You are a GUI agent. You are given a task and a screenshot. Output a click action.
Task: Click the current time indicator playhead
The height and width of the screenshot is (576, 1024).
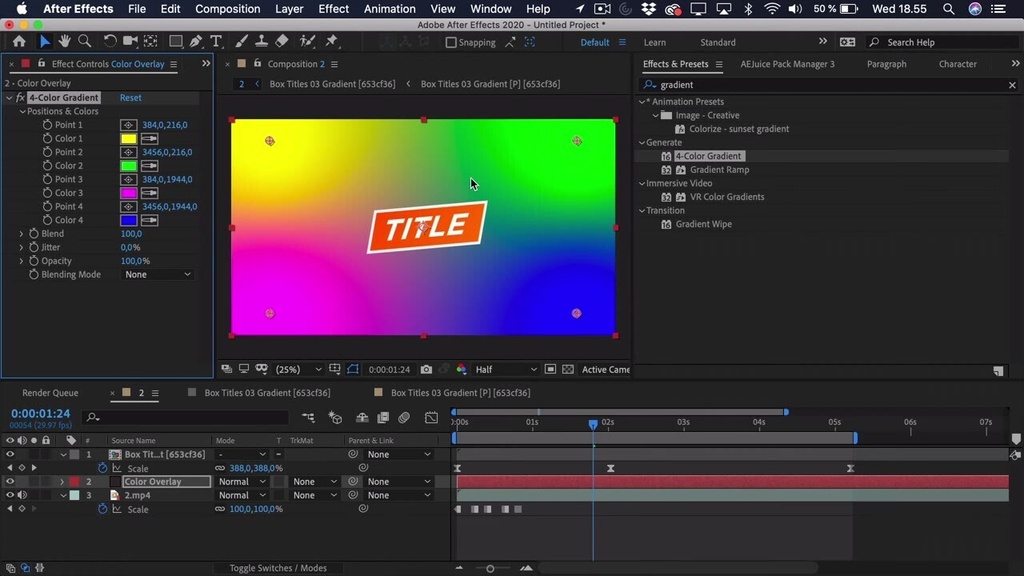point(593,424)
